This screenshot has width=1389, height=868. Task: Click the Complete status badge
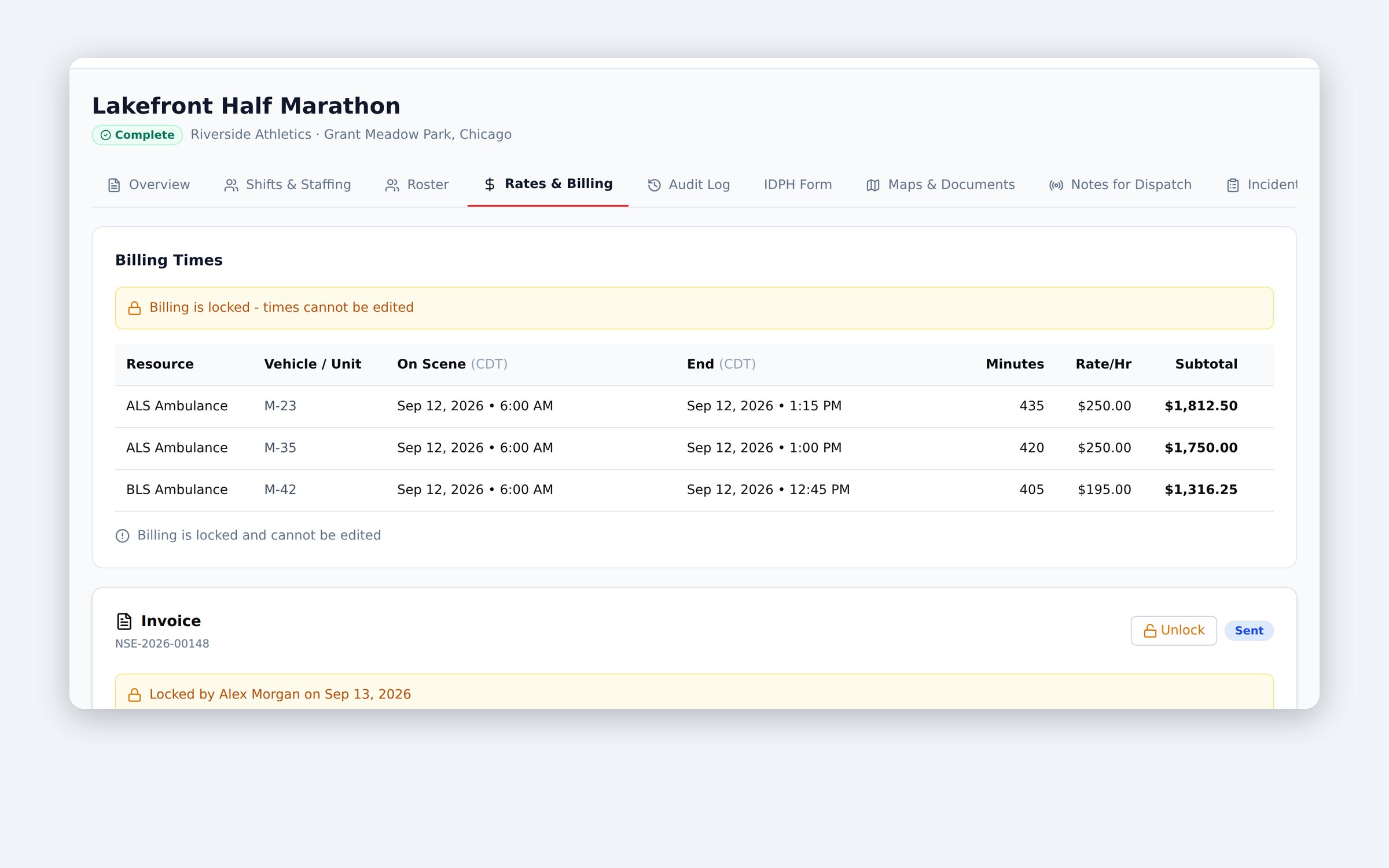click(137, 135)
